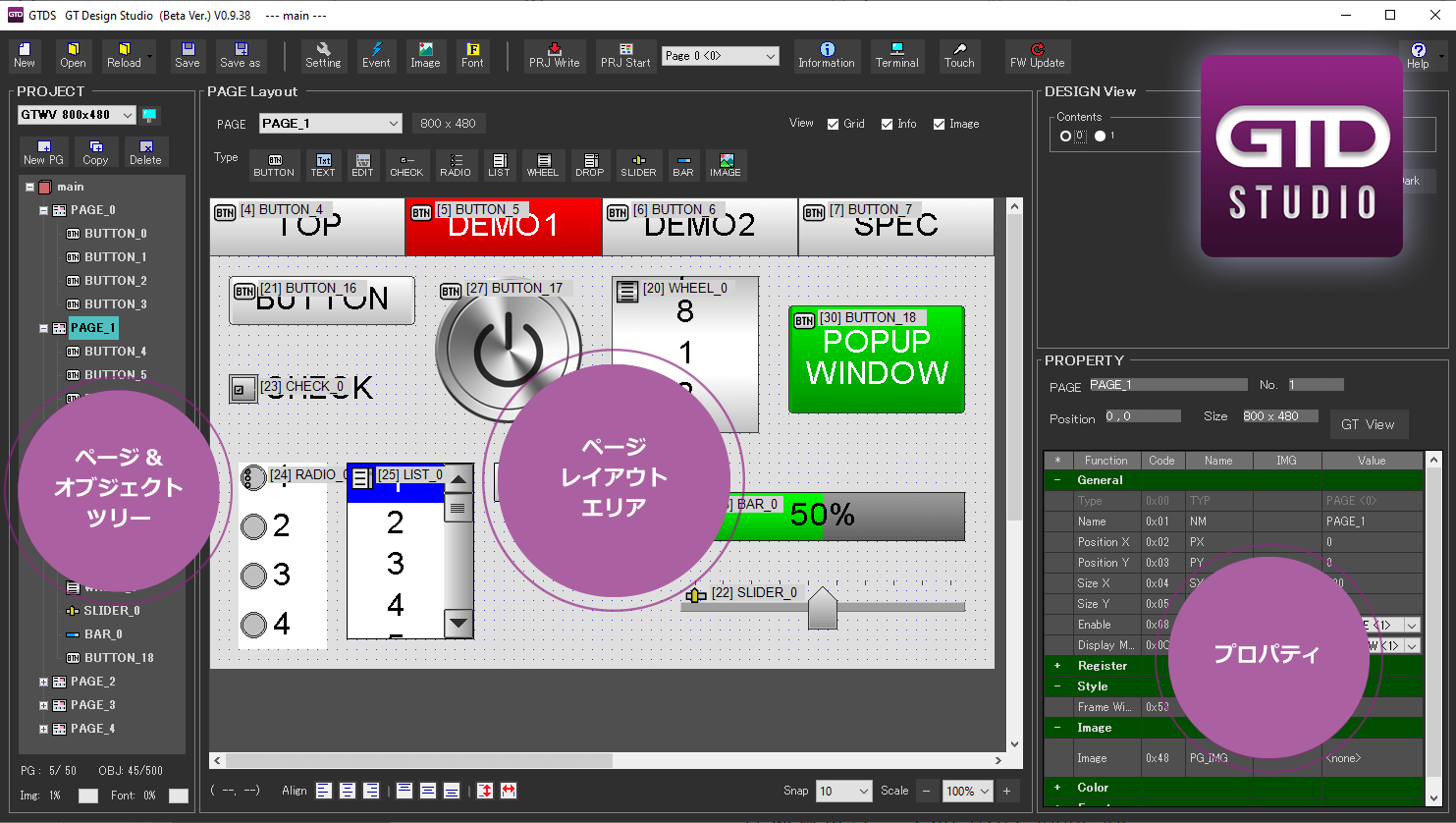This screenshot has width=1456, height=823.
Task: Select BUTTON_18 in the project tree
Action: point(119,658)
